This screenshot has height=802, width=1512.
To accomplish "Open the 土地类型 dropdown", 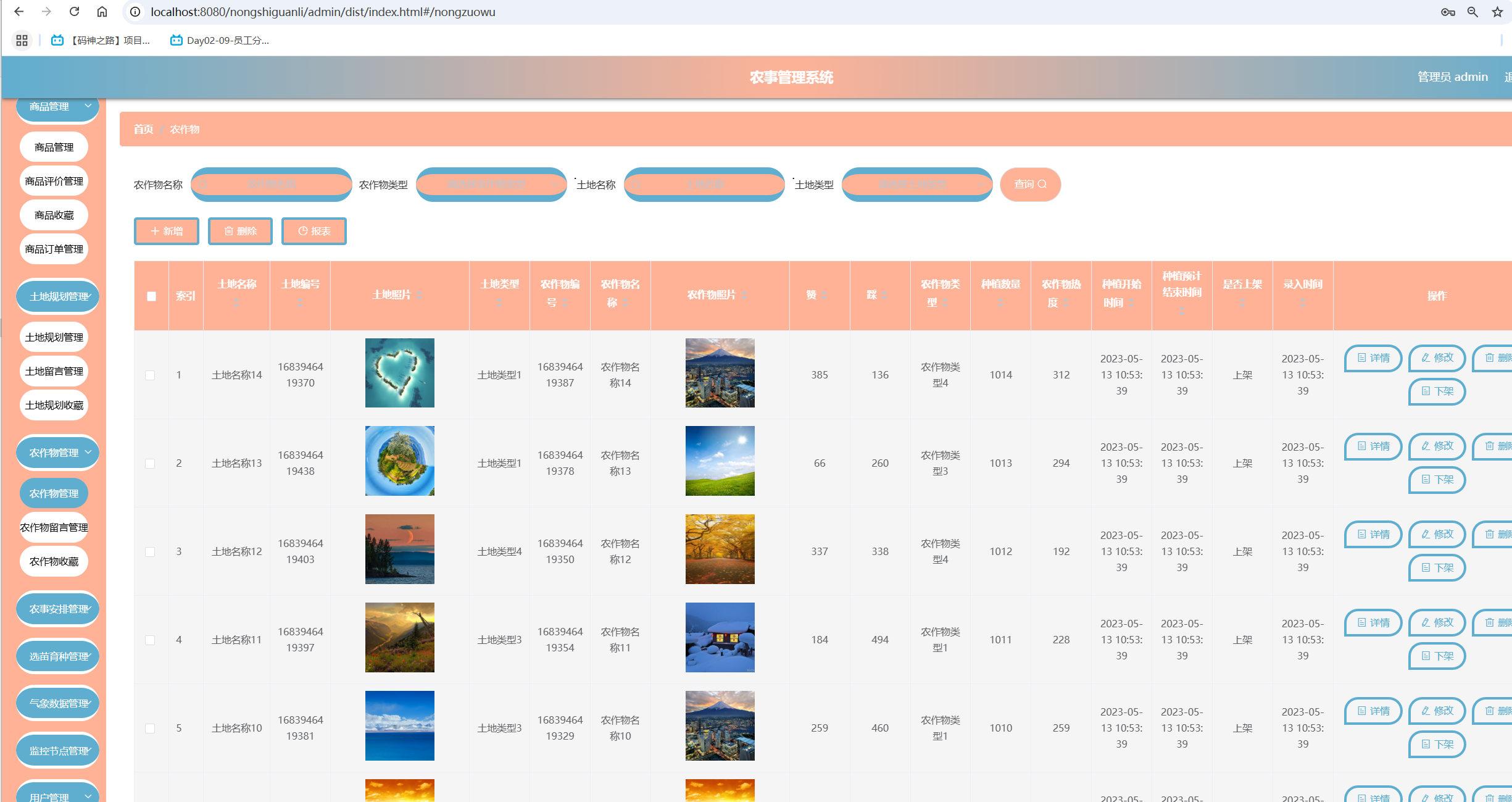I will point(917,184).
